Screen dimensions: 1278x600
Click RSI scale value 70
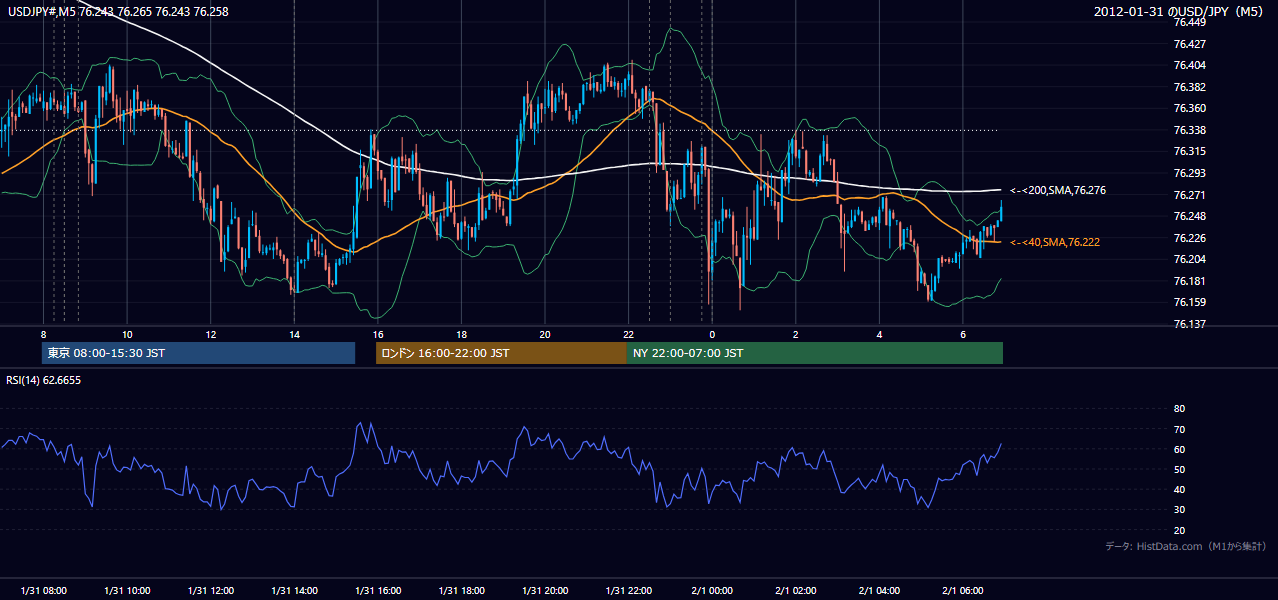click(1179, 429)
